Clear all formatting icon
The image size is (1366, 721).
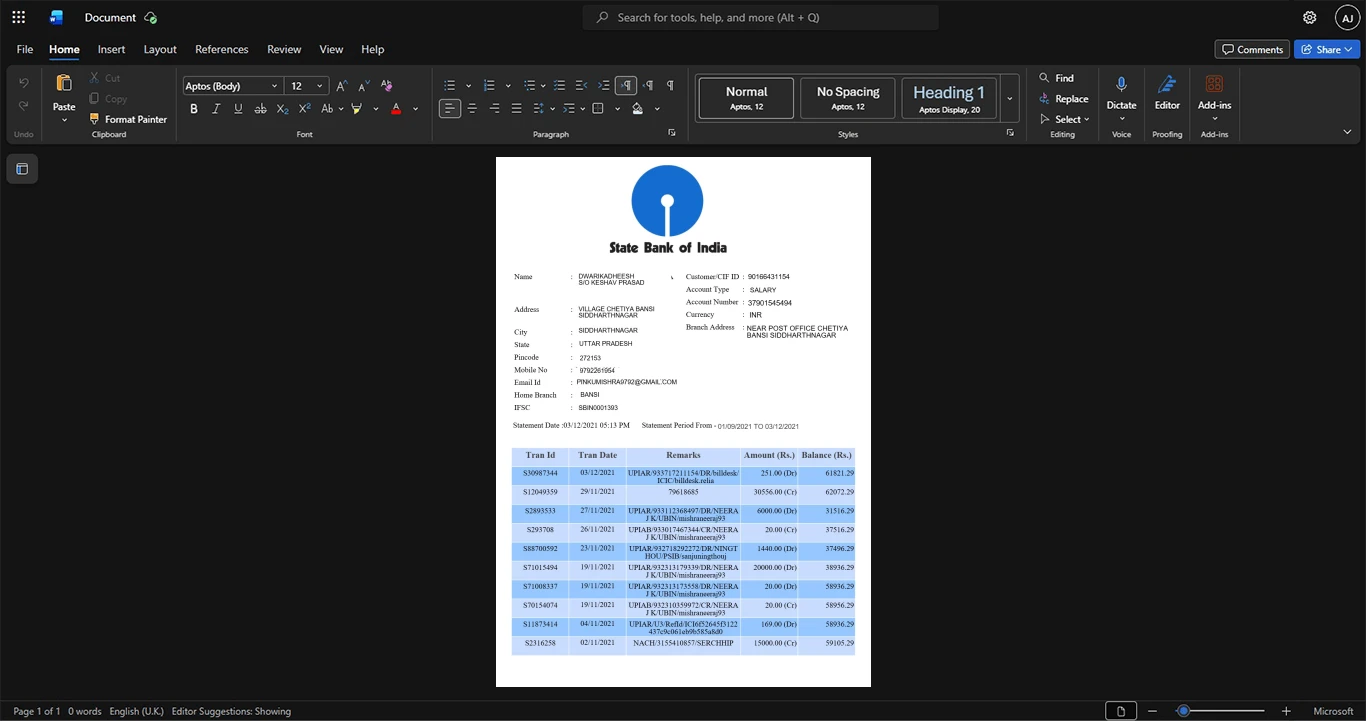tap(387, 86)
